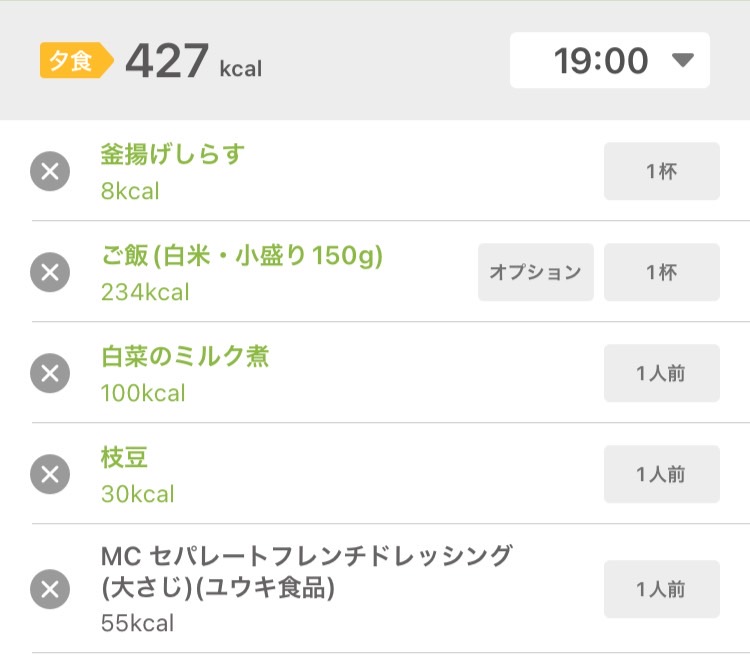
Task: Remove 白菜のミルク煮 from the dinner list
Action: pos(50,373)
